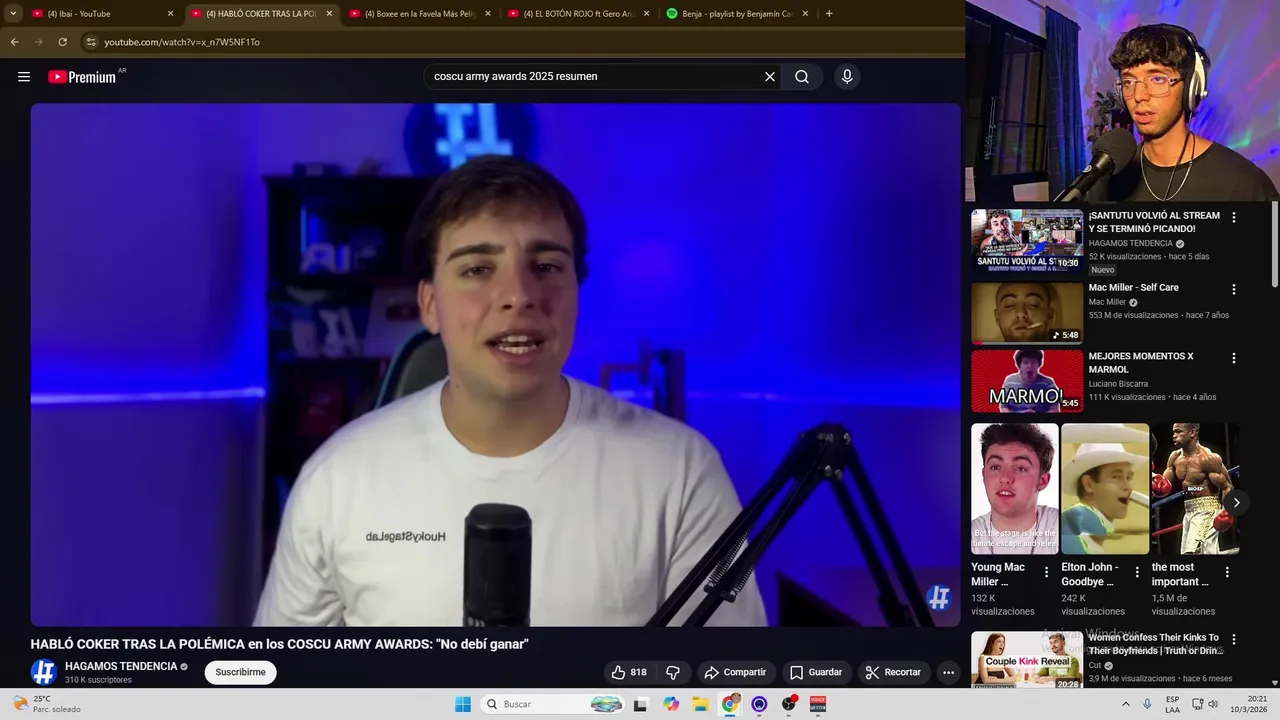The width and height of the screenshot is (1280, 720).
Task: Save the video with Guardar
Action: 816,672
